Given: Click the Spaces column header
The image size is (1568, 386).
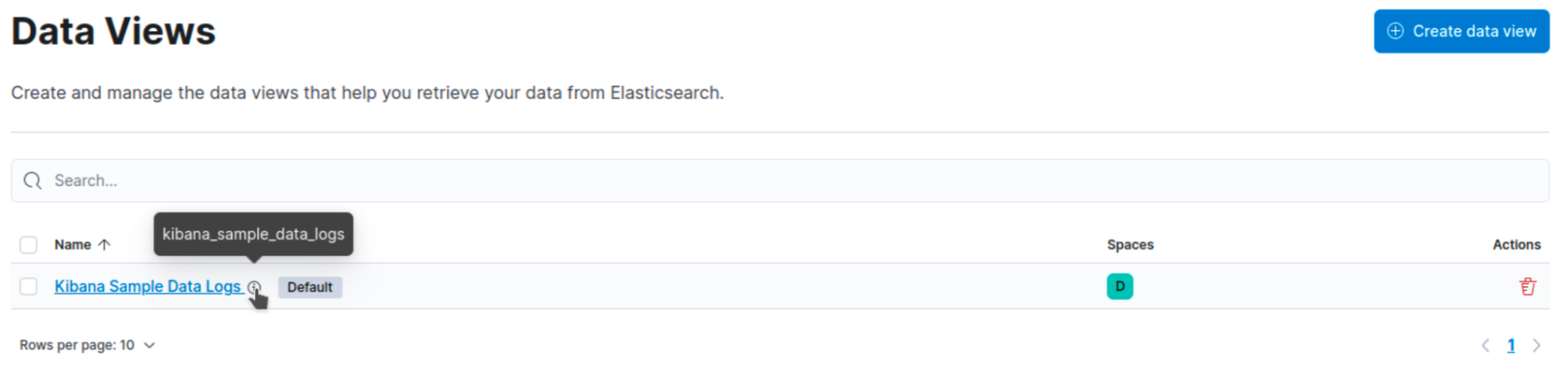Looking at the screenshot, I should [x=1130, y=245].
